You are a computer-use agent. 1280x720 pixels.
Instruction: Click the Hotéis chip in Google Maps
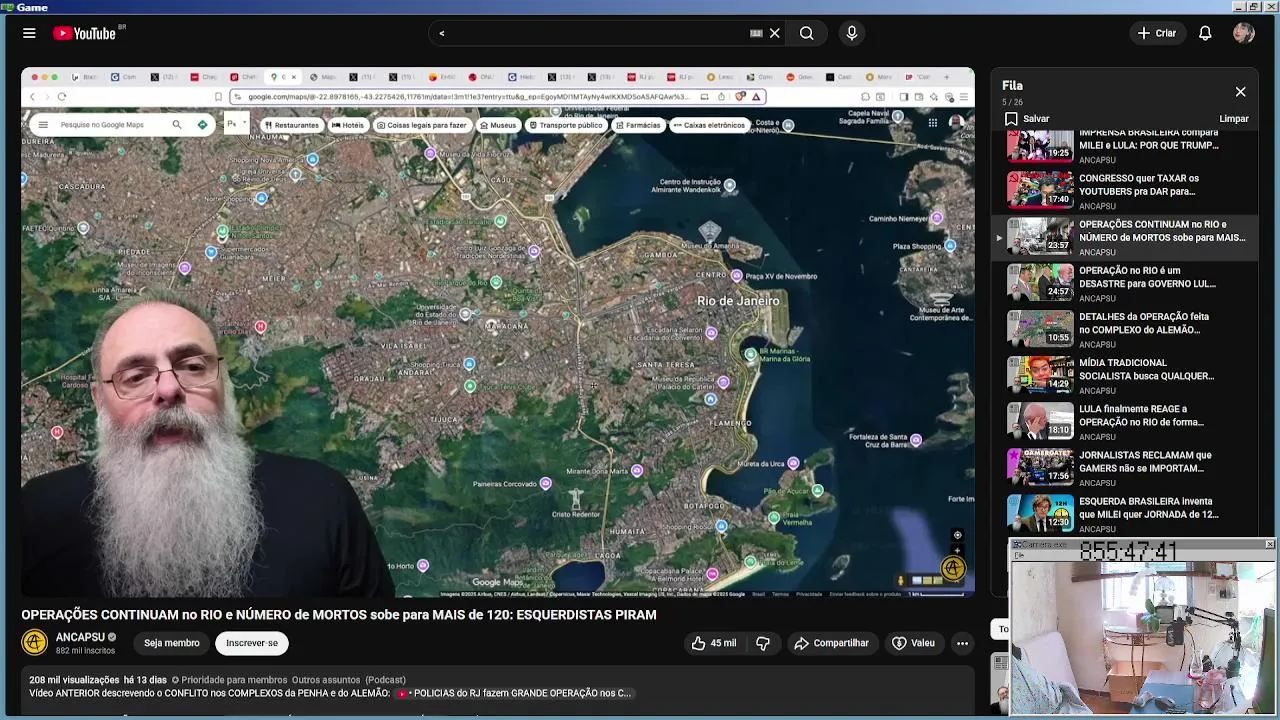pyautogui.click(x=348, y=125)
